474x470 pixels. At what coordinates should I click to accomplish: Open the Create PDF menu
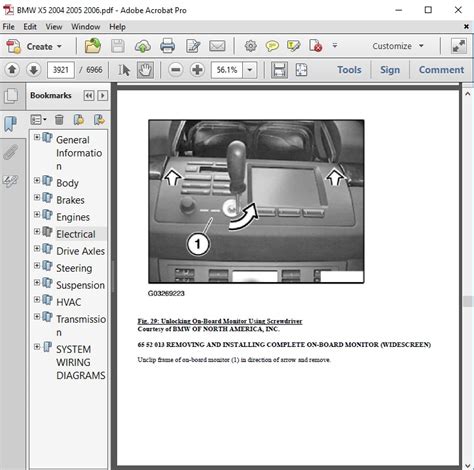34,46
